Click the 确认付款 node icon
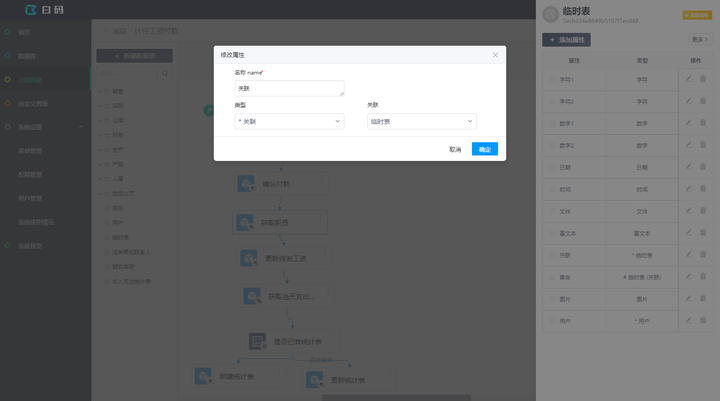 (246, 184)
